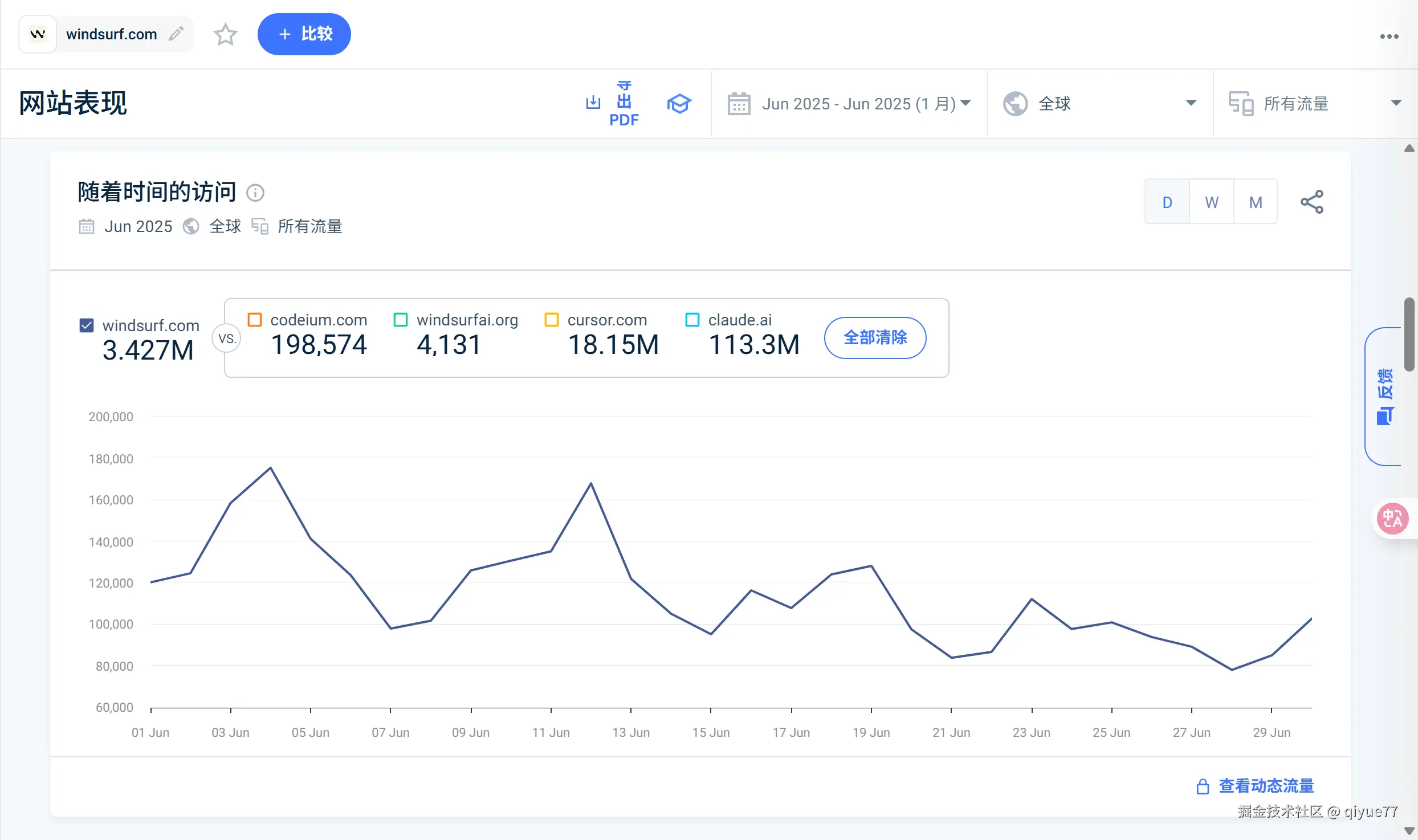Image resolution: width=1418 pixels, height=840 pixels.
Task: Switch to the M monthly view tab
Action: (x=1256, y=202)
